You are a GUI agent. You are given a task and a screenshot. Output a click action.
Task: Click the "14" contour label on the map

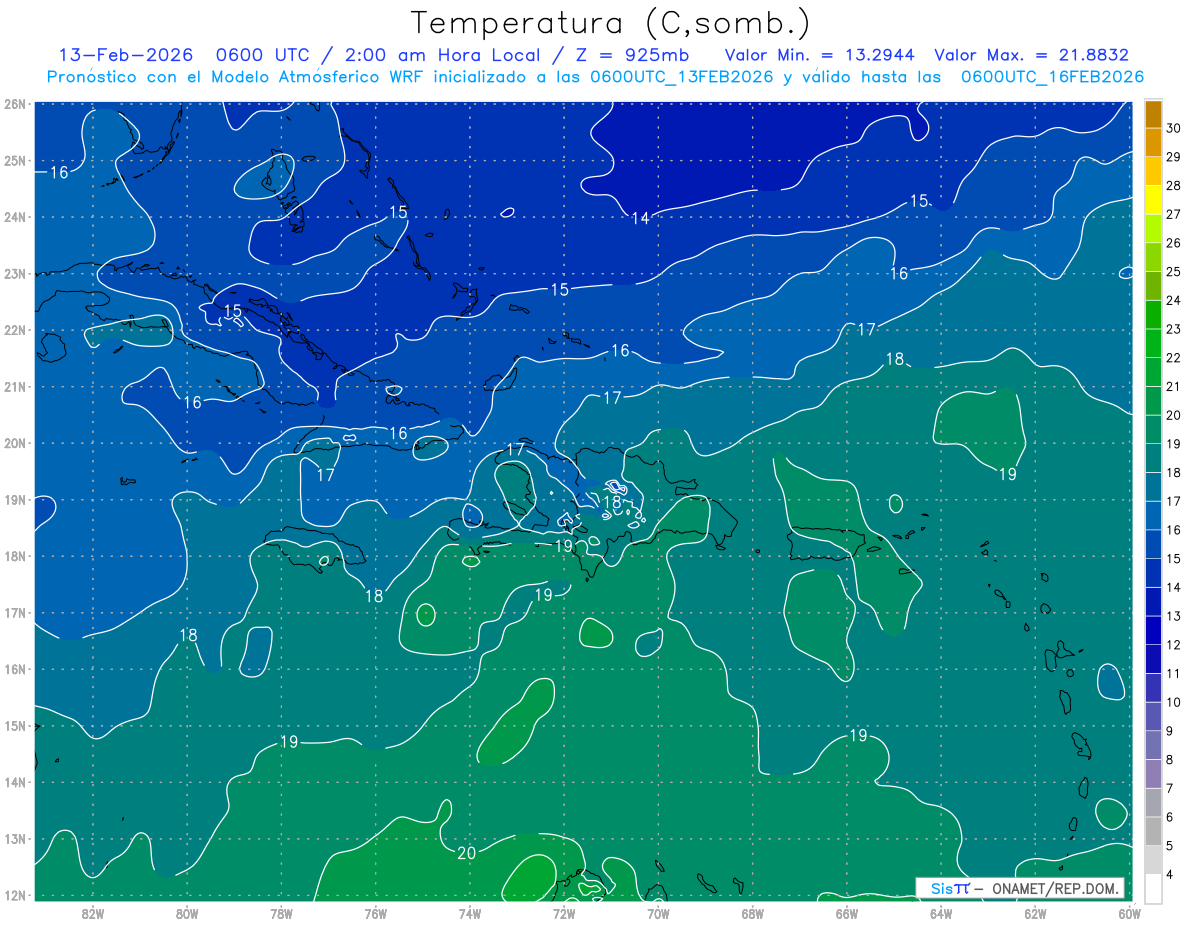tap(640, 218)
